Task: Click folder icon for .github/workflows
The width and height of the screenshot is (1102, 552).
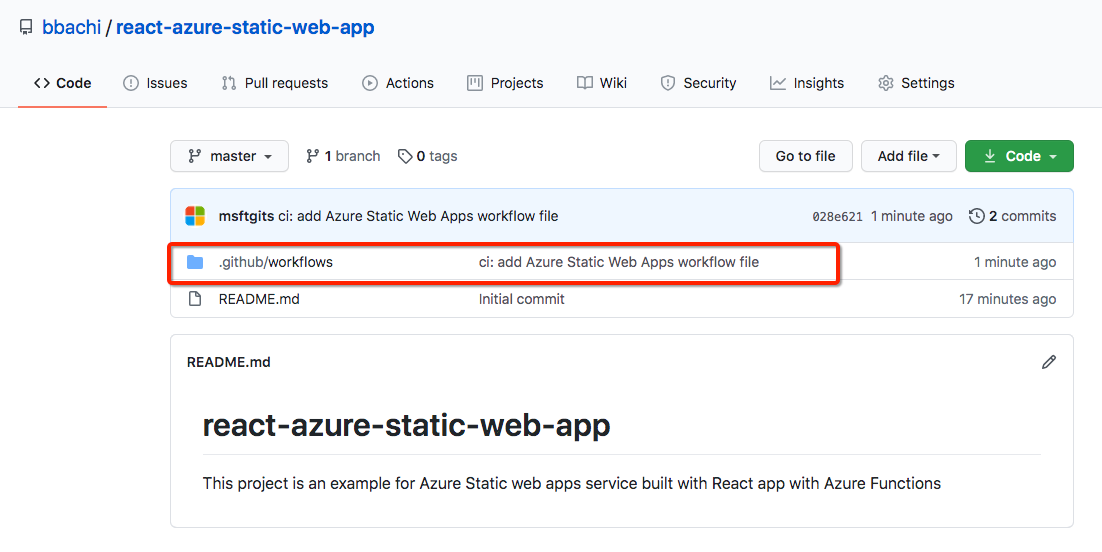Action: pyautogui.click(x=195, y=262)
